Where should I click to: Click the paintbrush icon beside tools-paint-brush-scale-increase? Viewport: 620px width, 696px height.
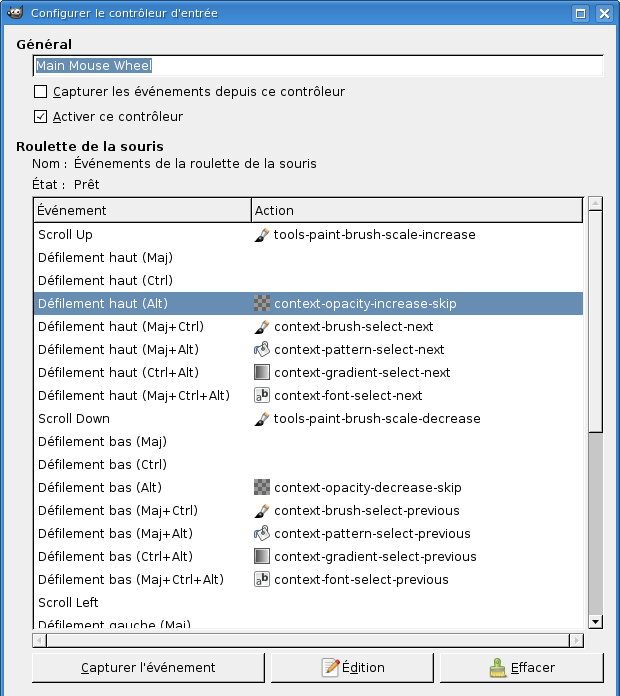262,235
